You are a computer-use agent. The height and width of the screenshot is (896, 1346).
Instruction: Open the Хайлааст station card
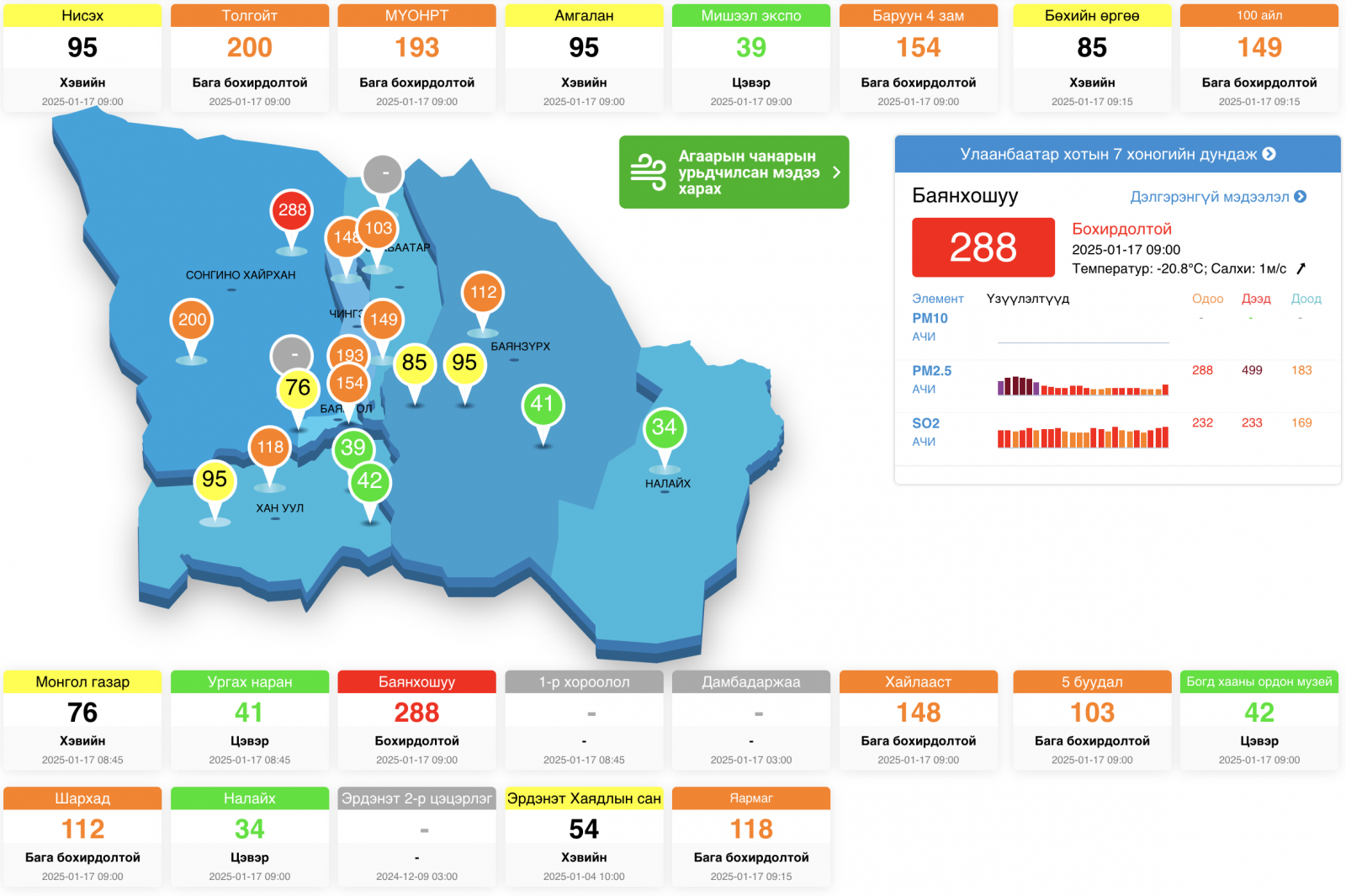pyautogui.click(x=919, y=720)
